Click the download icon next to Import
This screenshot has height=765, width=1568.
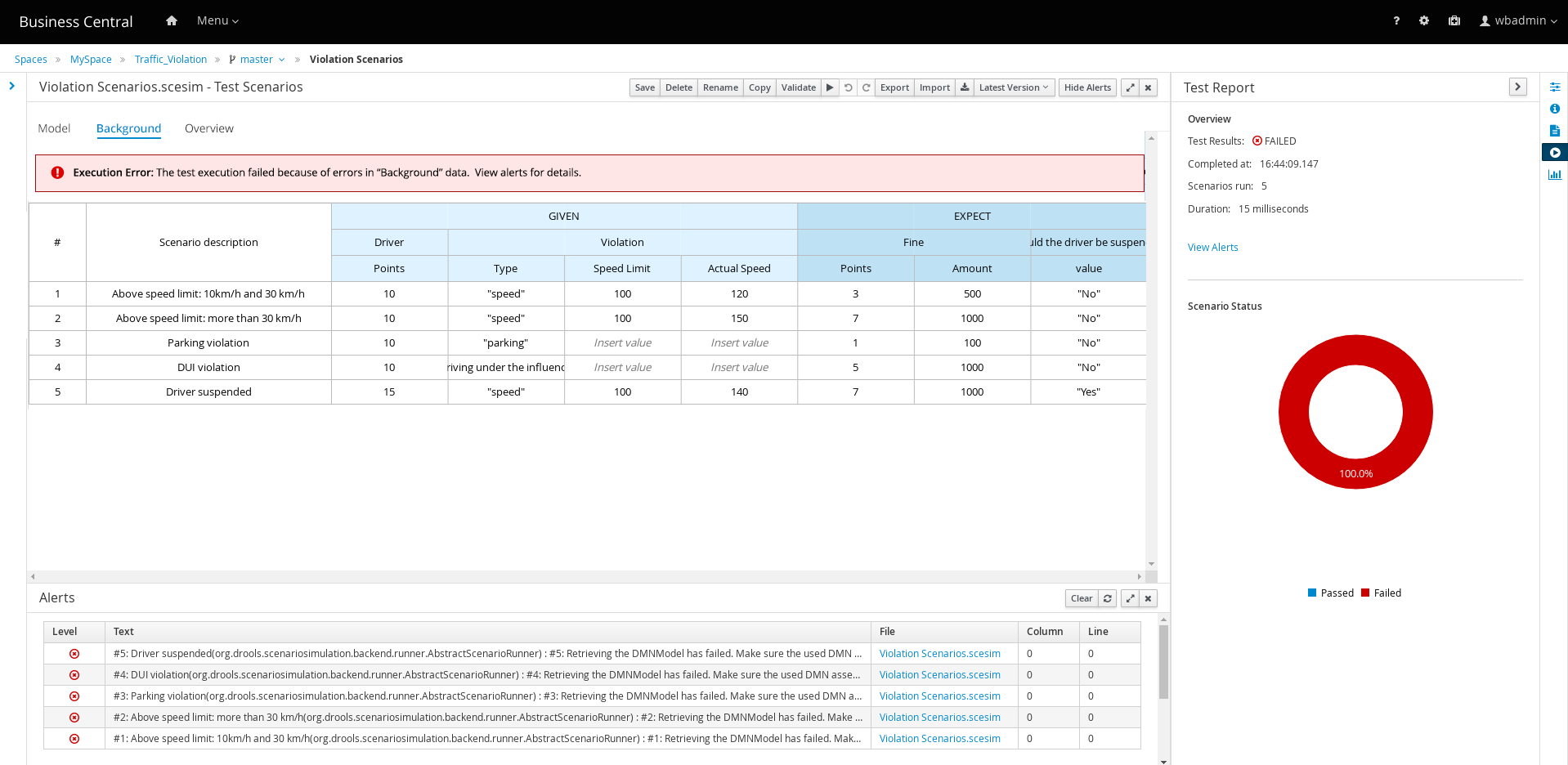965,87
